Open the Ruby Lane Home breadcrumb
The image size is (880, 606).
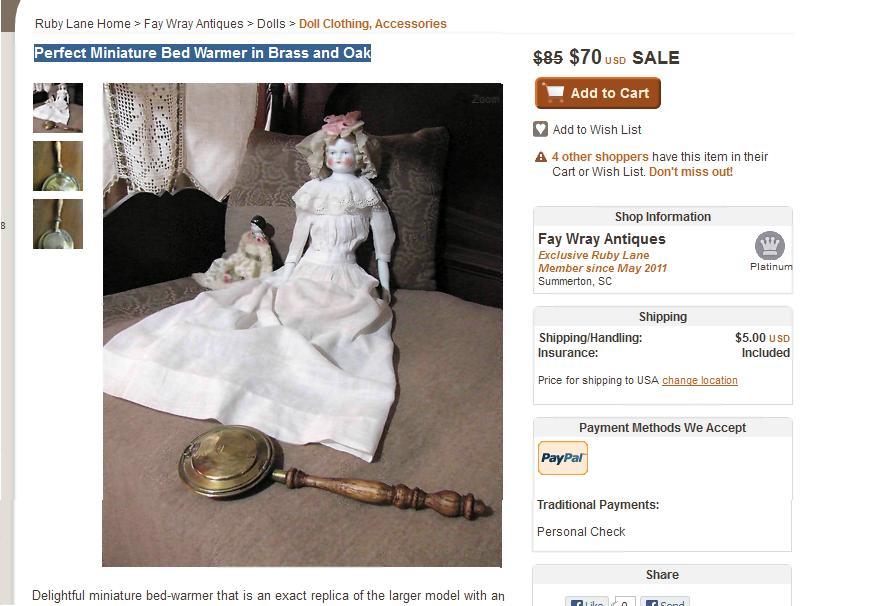click(x=82, y=24)
